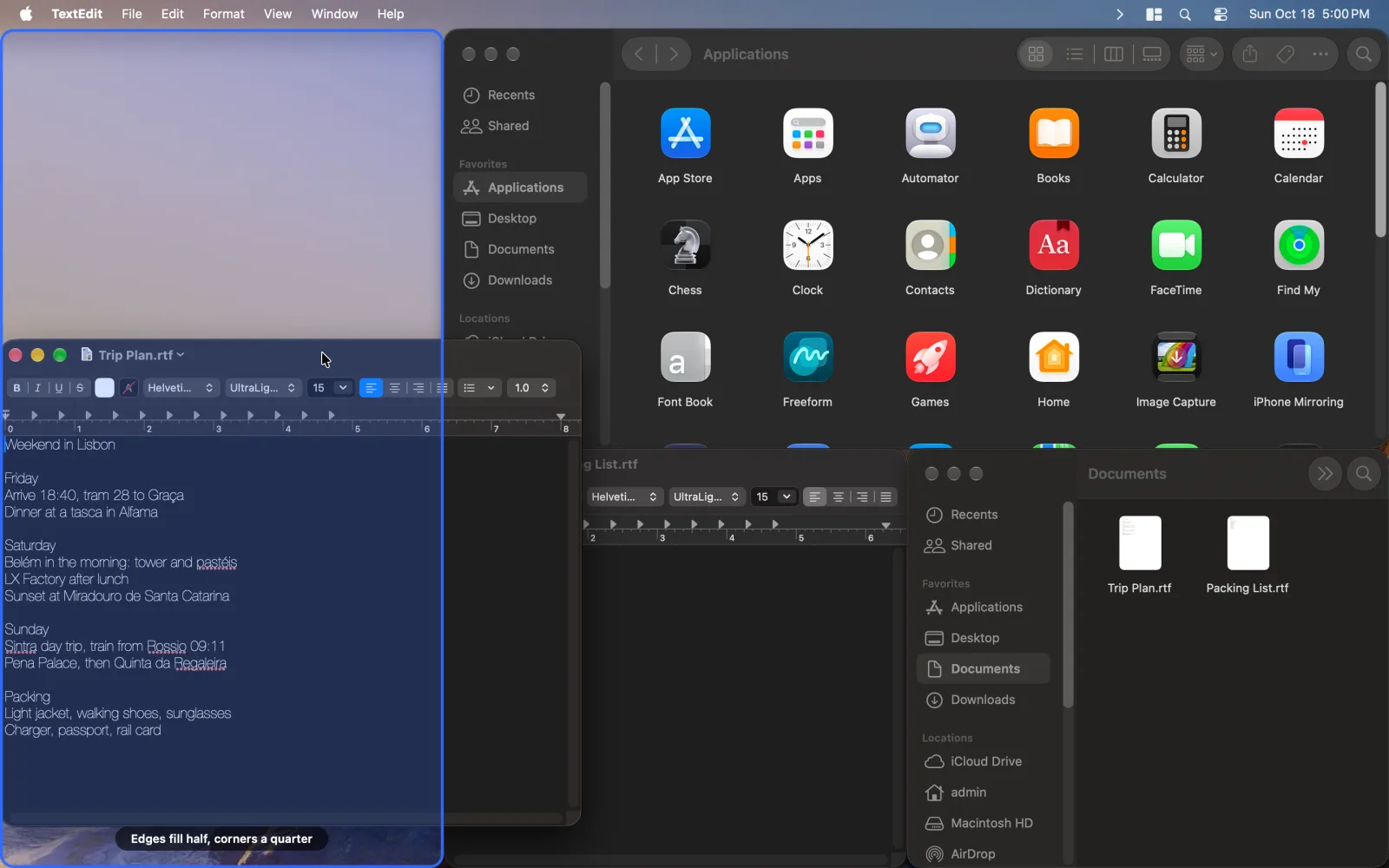Open the Dictionary app icon
The height and width of the screenshot is (868, 1389).
click(x=1053, y=246)
